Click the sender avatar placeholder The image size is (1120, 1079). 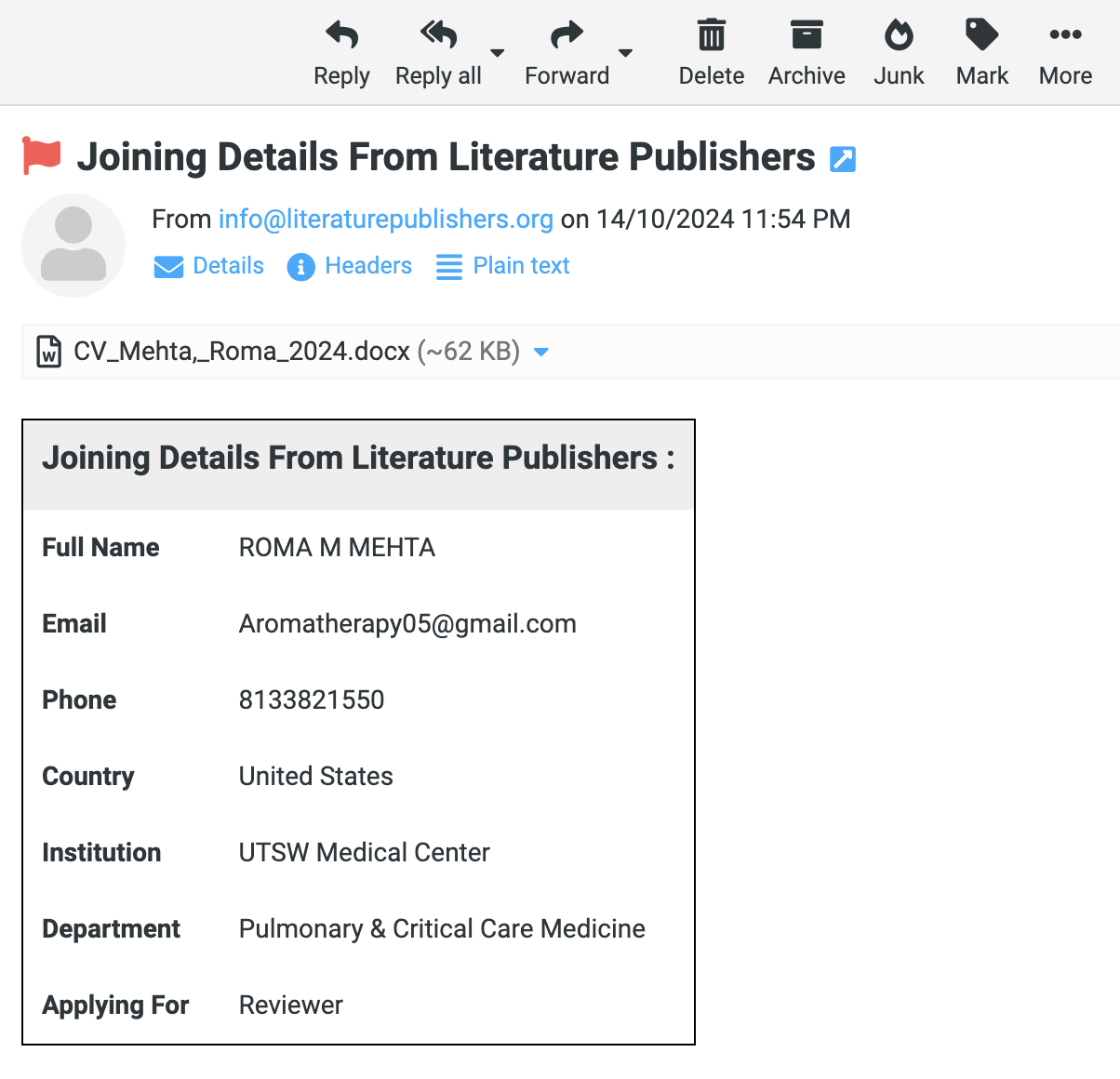73,246
